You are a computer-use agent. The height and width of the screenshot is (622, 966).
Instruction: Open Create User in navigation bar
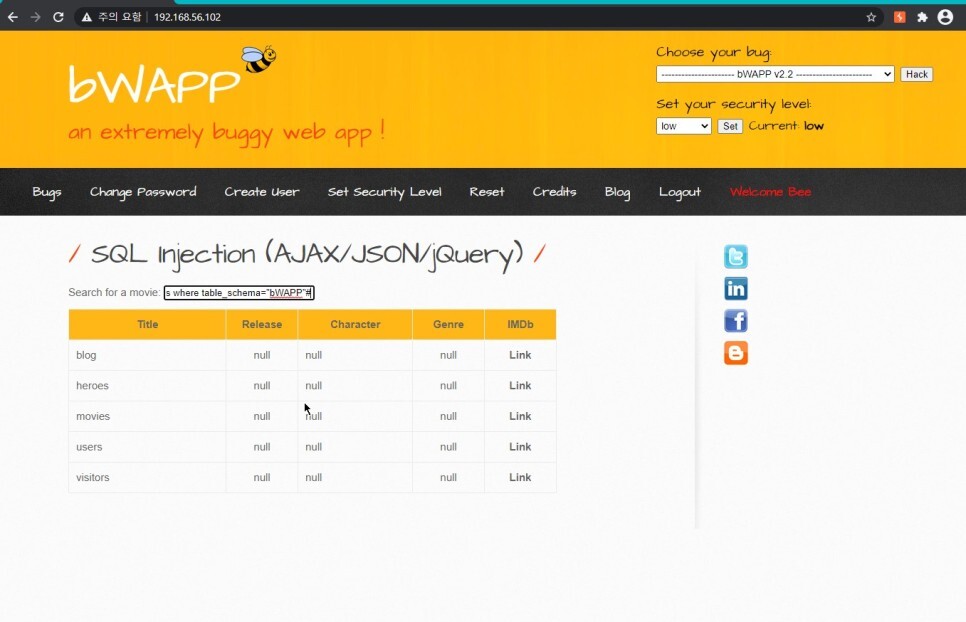click(x=262, y=192)
